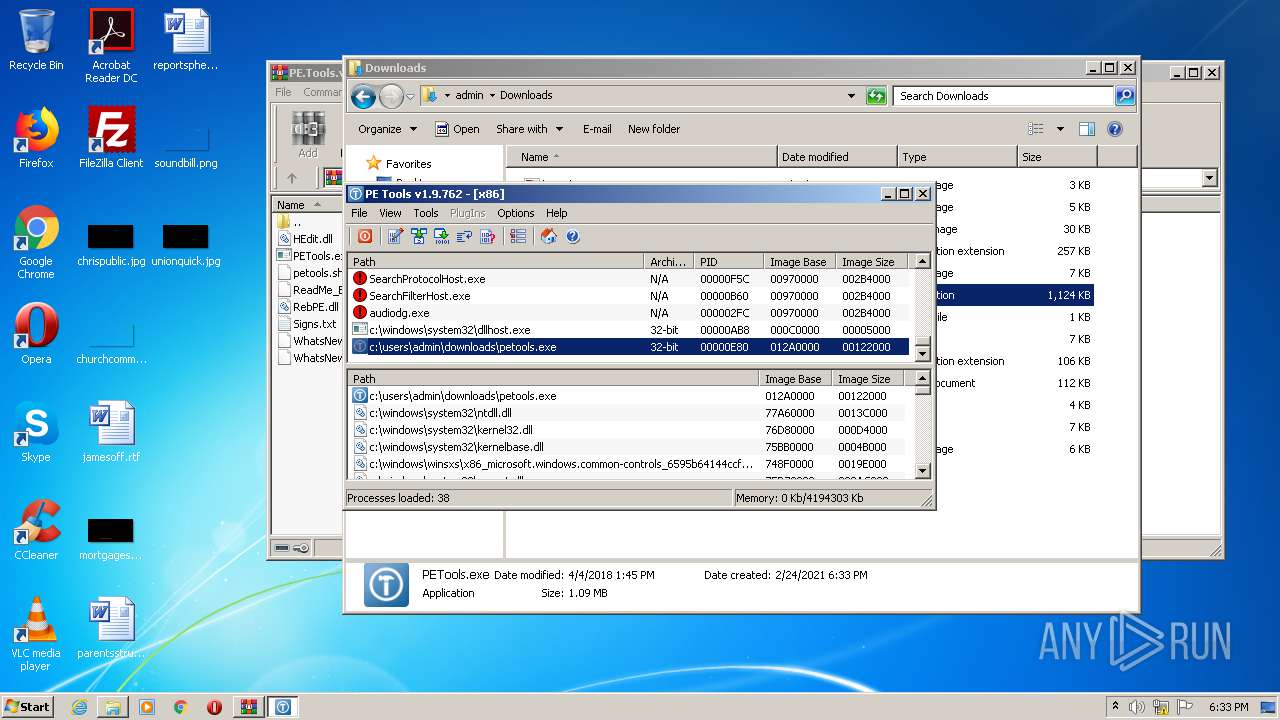Click the PE Tools button in the taskbar
The height and width of the screenshot is (720, 1280).
coord(283,707)
